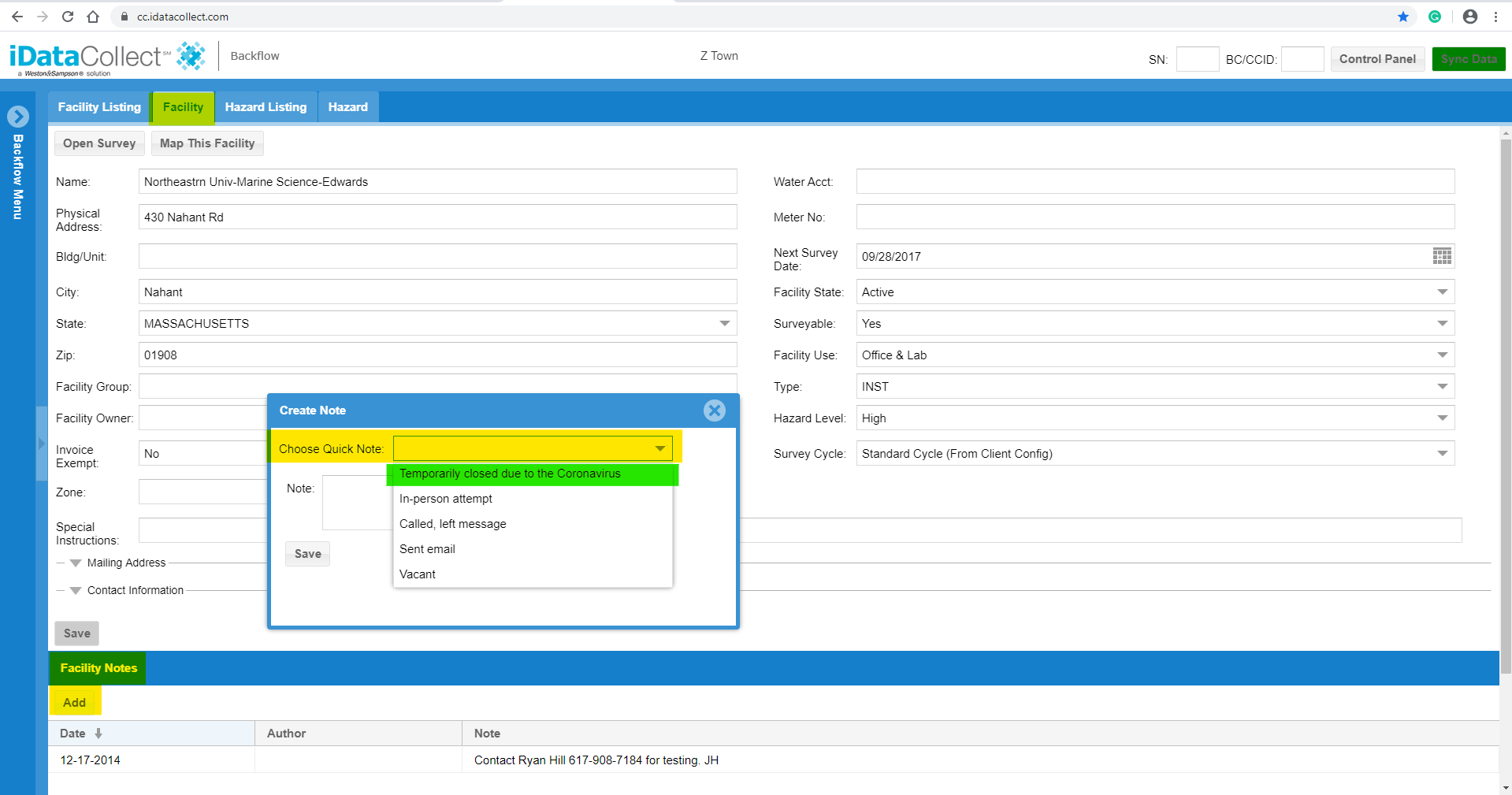Click the Map This Facility button
The width and height of the screenshot is (1512, 795).
(x=207, y=143)
